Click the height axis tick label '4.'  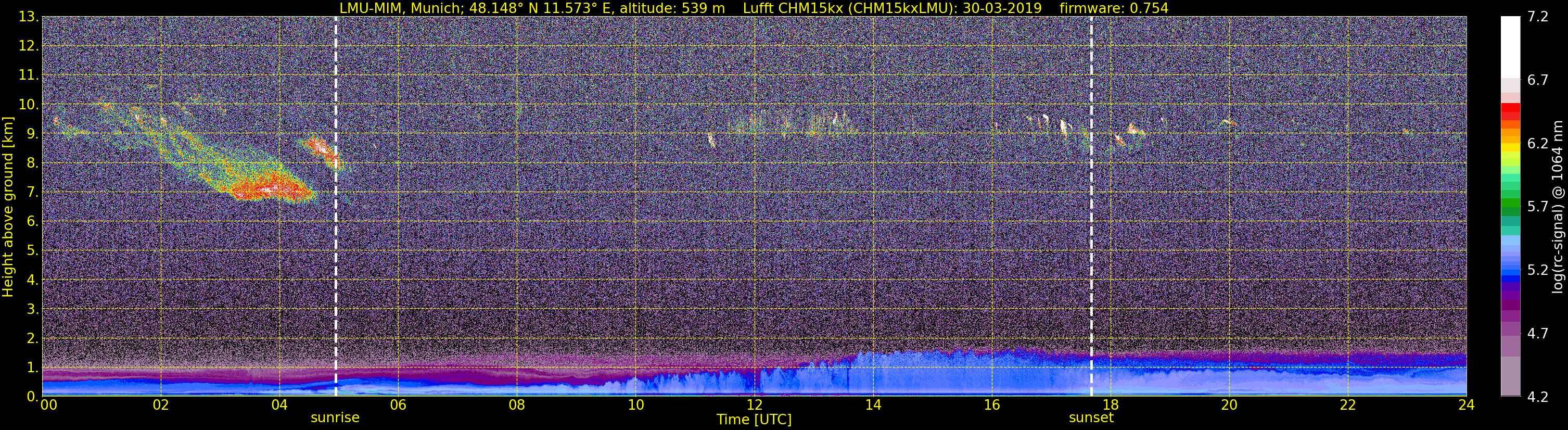[x=32, y=280]
